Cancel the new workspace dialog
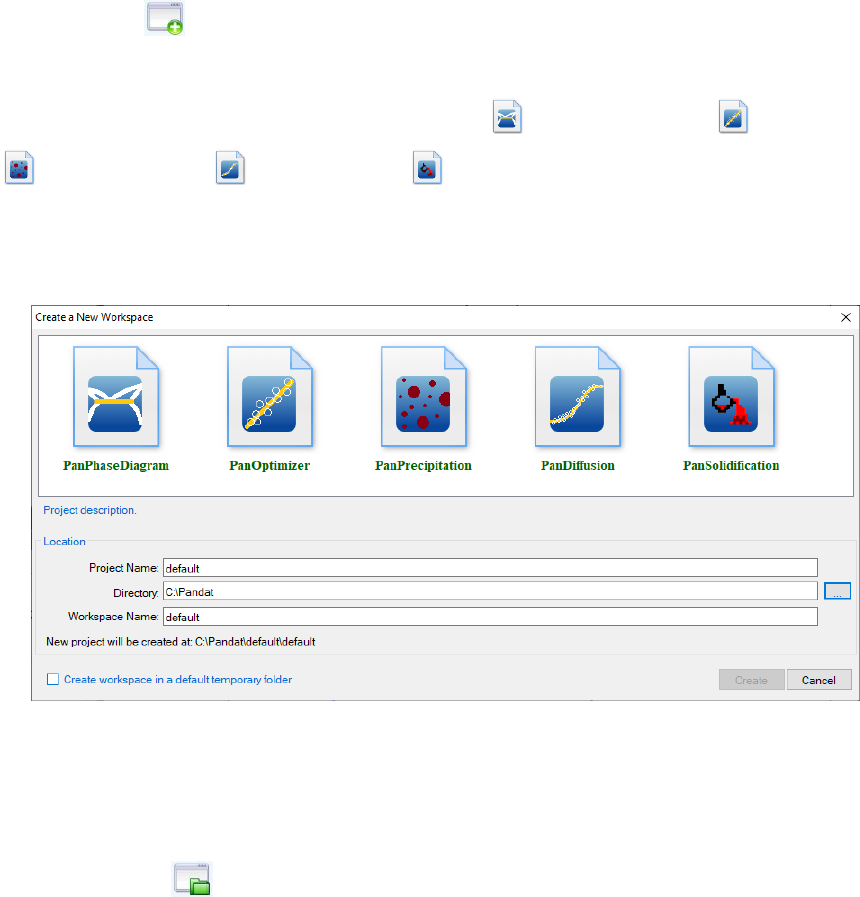The width and height of the screenshot is (860, 897). 819,680
